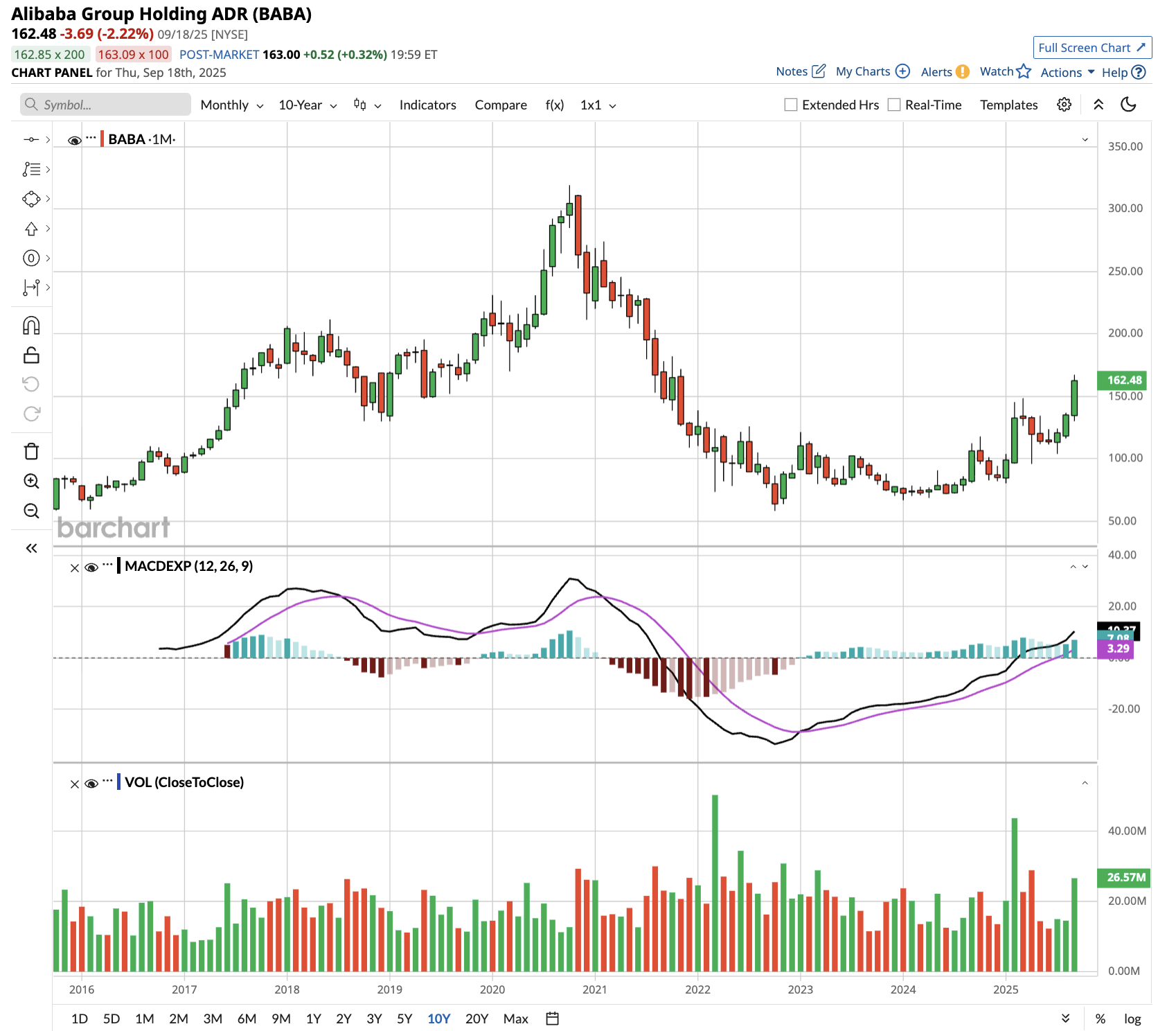Pick the measurement range tool
The width and height of the screenshot is (1176, 1031).
[31, 288]
